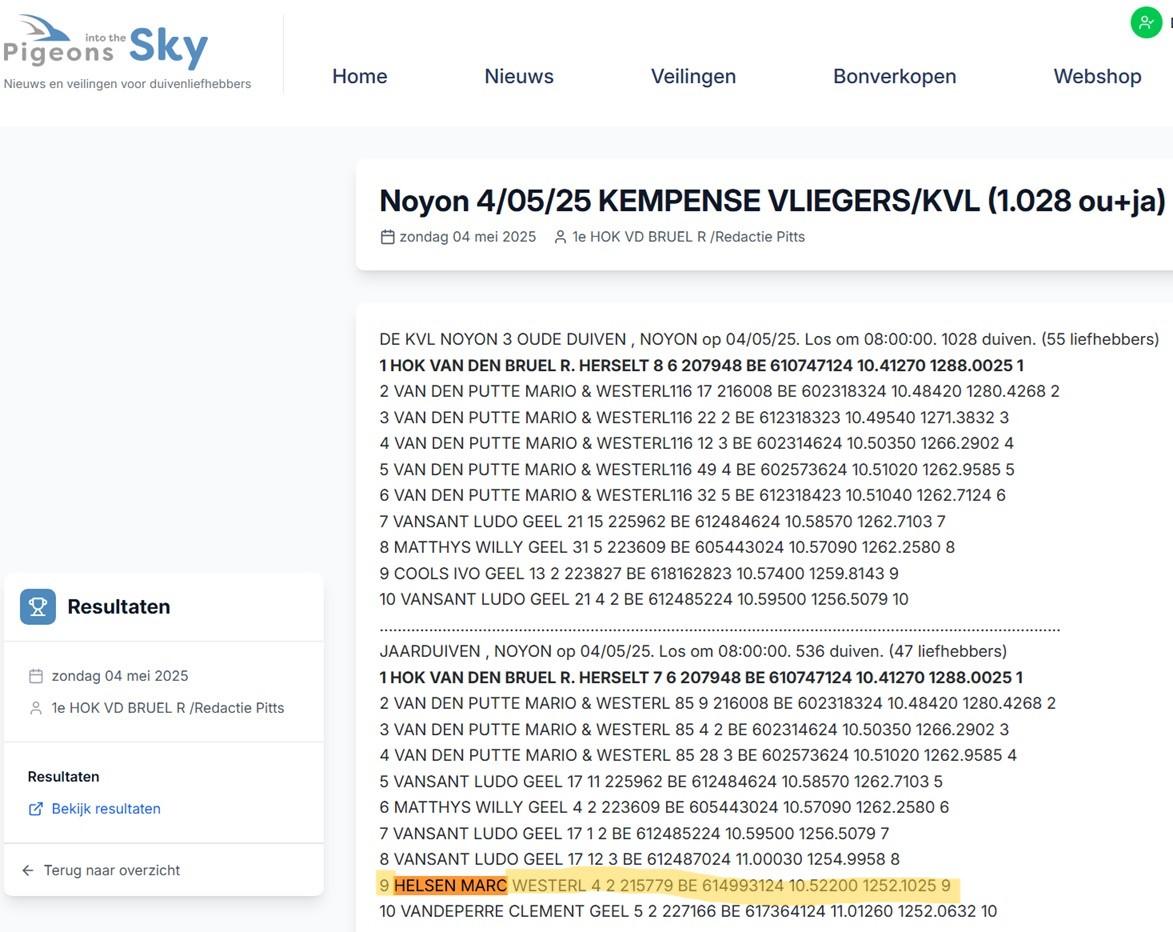Open the Home menu item
The image size is (1173, 932).
coord(359,74)
